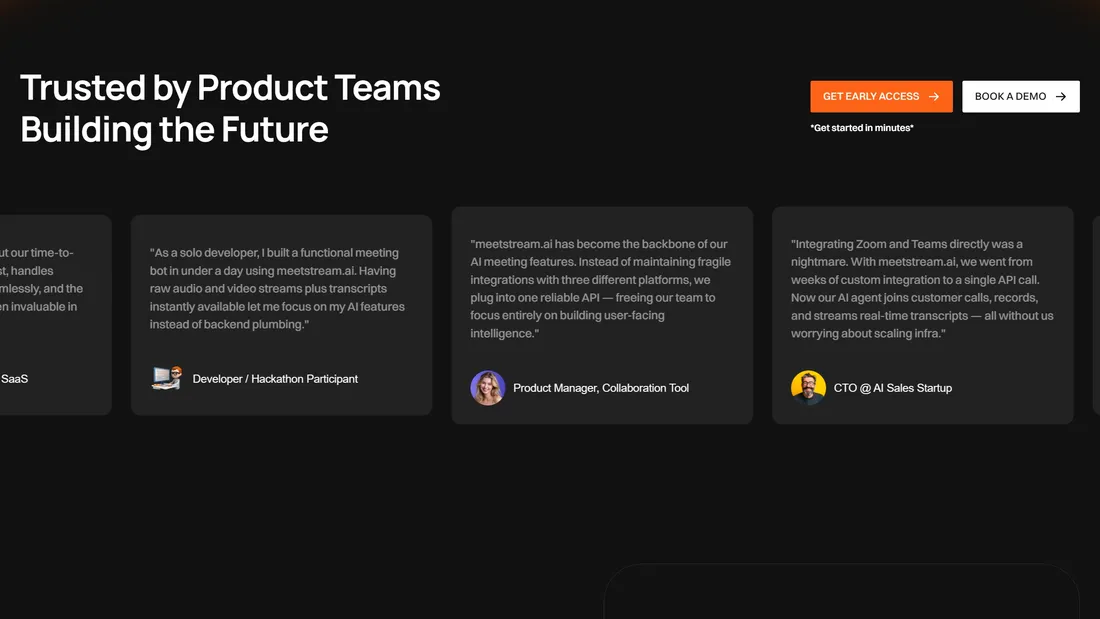Click the Developer / Hackathon Participant avatar
This screenshot has width=1100, height=619.
[166, 378]
